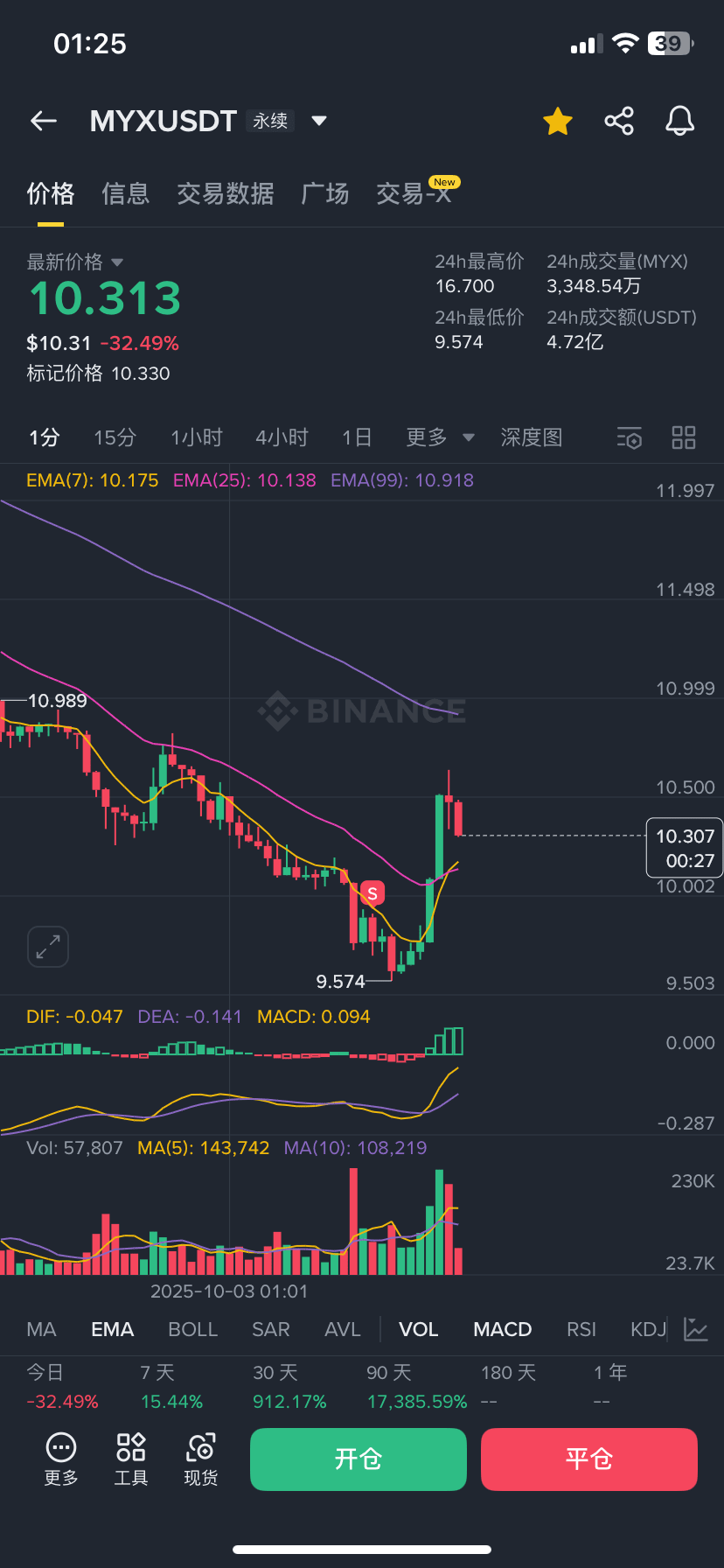724x1568 pixels.
Task: Open the share icon
Action: 619,121
